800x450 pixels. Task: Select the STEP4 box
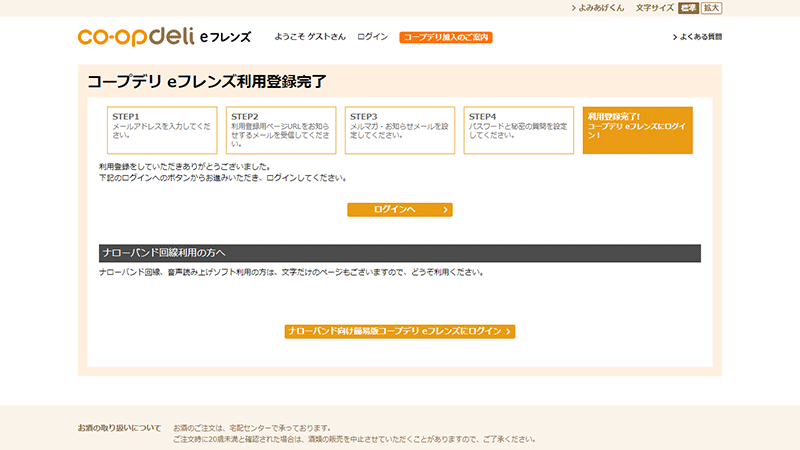click(519, 130)
